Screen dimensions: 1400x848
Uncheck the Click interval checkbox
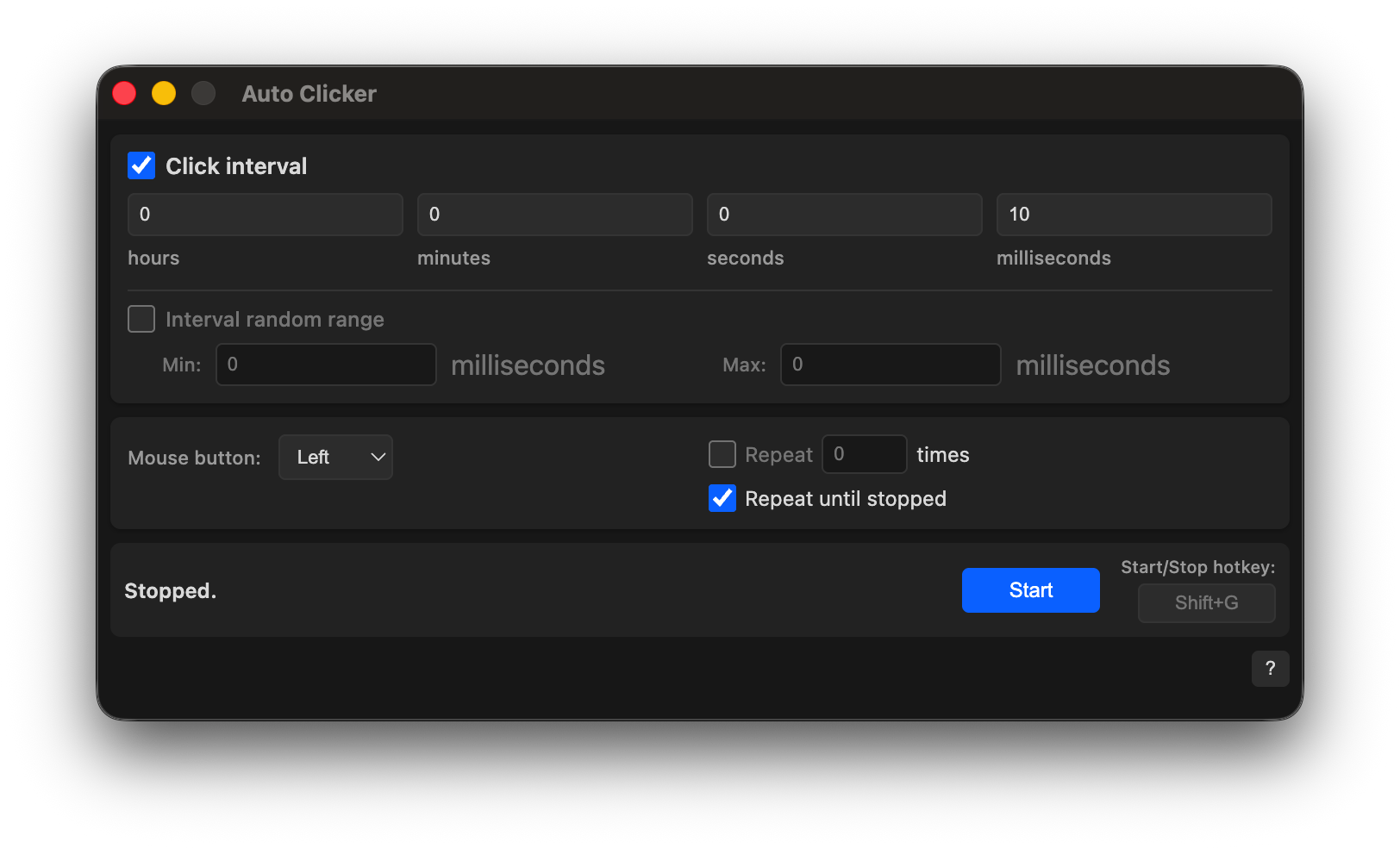pos(141,165)
